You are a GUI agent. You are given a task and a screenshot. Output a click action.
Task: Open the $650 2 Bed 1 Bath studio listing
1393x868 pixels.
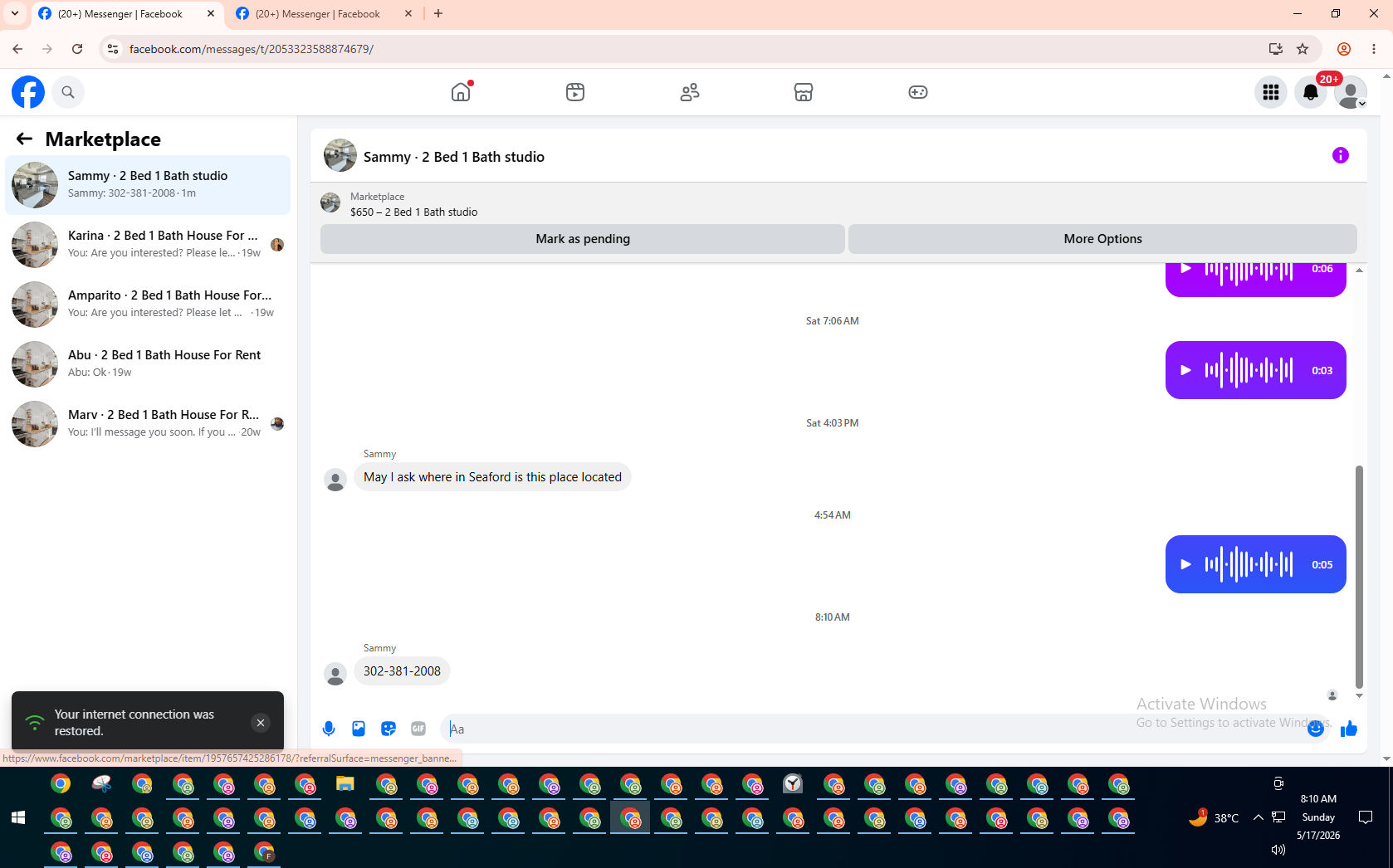pos(413,204)
